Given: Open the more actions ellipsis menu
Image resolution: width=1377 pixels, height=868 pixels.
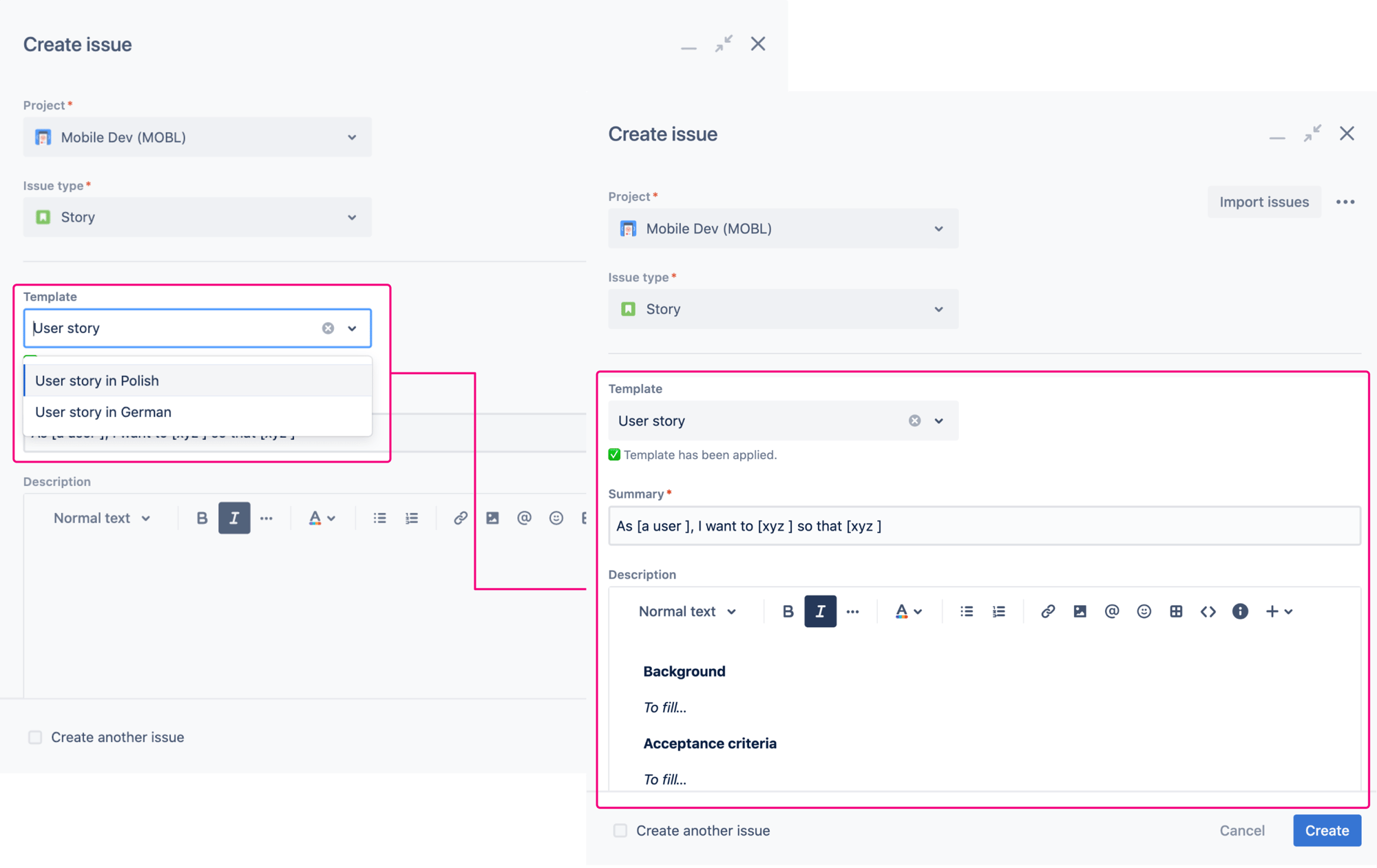Looking at the screenshot, I should pyautogui.click(x=1345, y=202).
